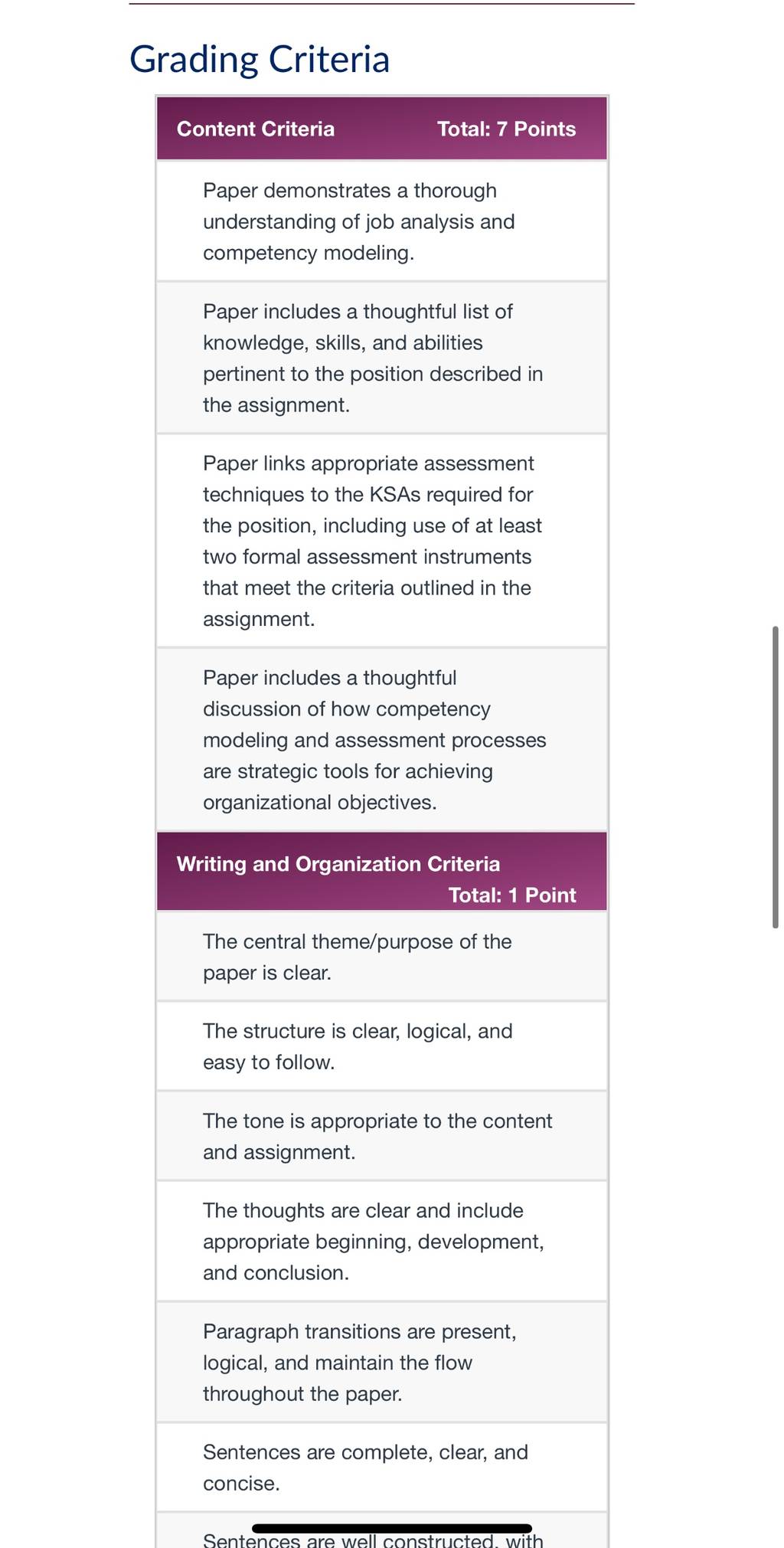784x1548 pixels.
Task: Select the central theme/purpose criterion row
Action: point(382,957)
